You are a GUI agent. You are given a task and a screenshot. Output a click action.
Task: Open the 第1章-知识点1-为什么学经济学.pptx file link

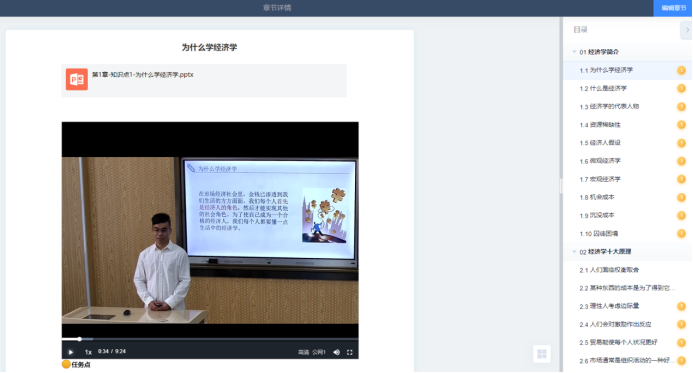(143, 75)
